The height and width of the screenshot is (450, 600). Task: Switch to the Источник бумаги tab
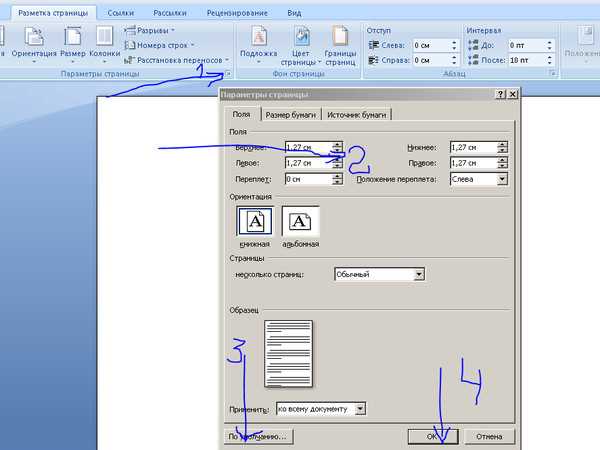(x=357, y=115)
